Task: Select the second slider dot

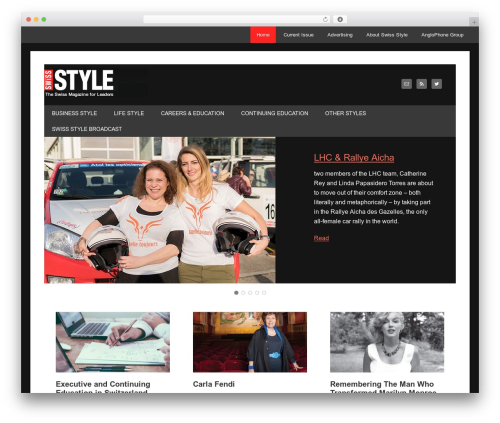Action: 243,293
